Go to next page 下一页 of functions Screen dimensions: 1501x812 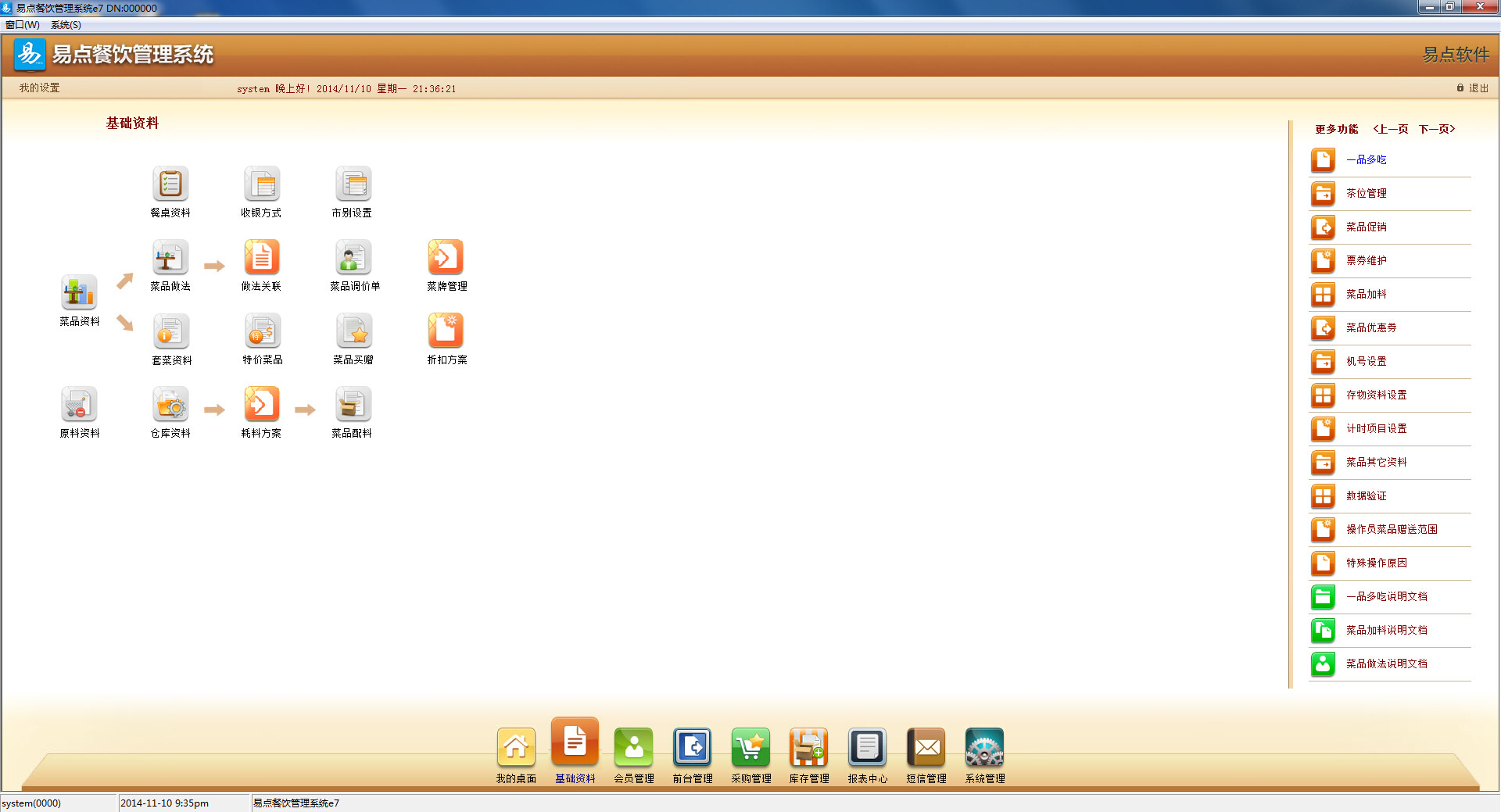(1436, 129)
